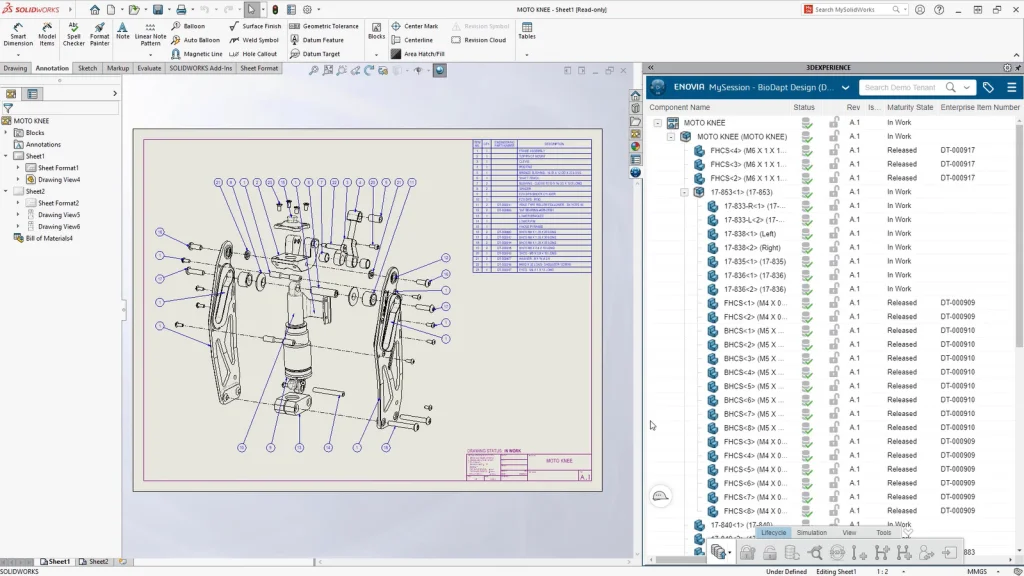1024x576 pixels.
Task: Open the Simulation tab in action bar
Action: pos(811,533)
